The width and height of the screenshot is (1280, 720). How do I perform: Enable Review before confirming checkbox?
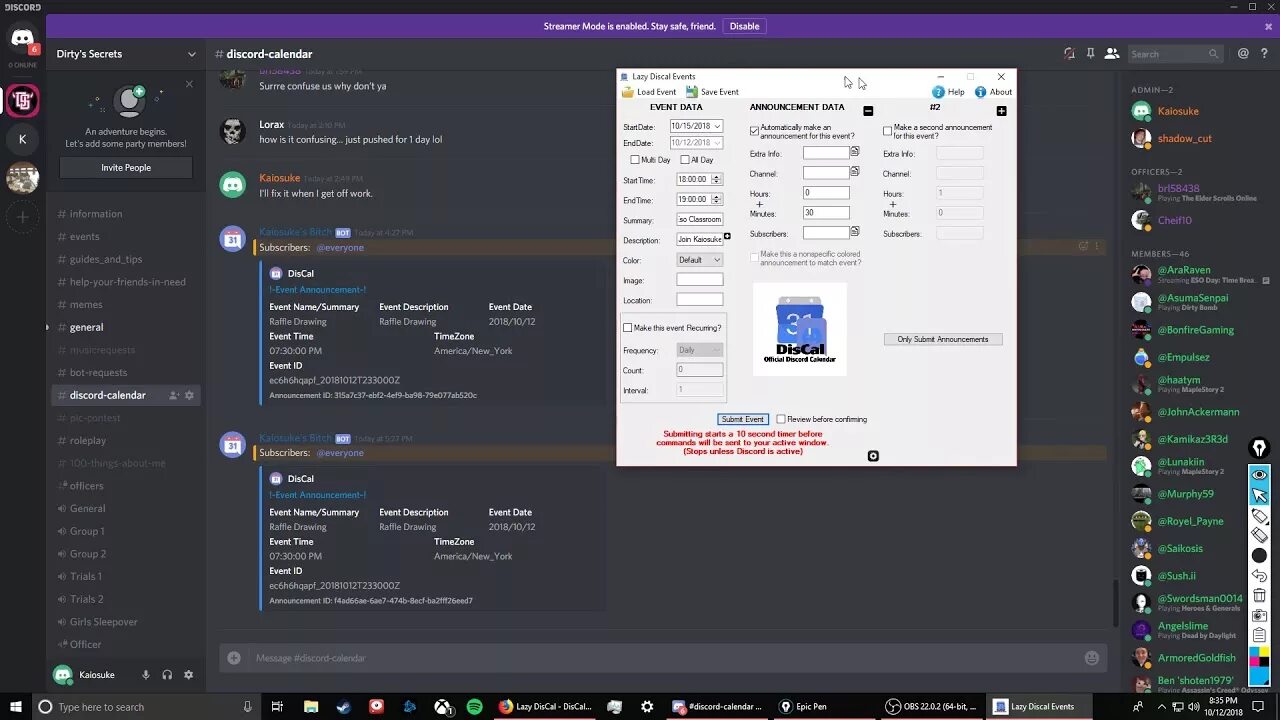click(782, 419)
